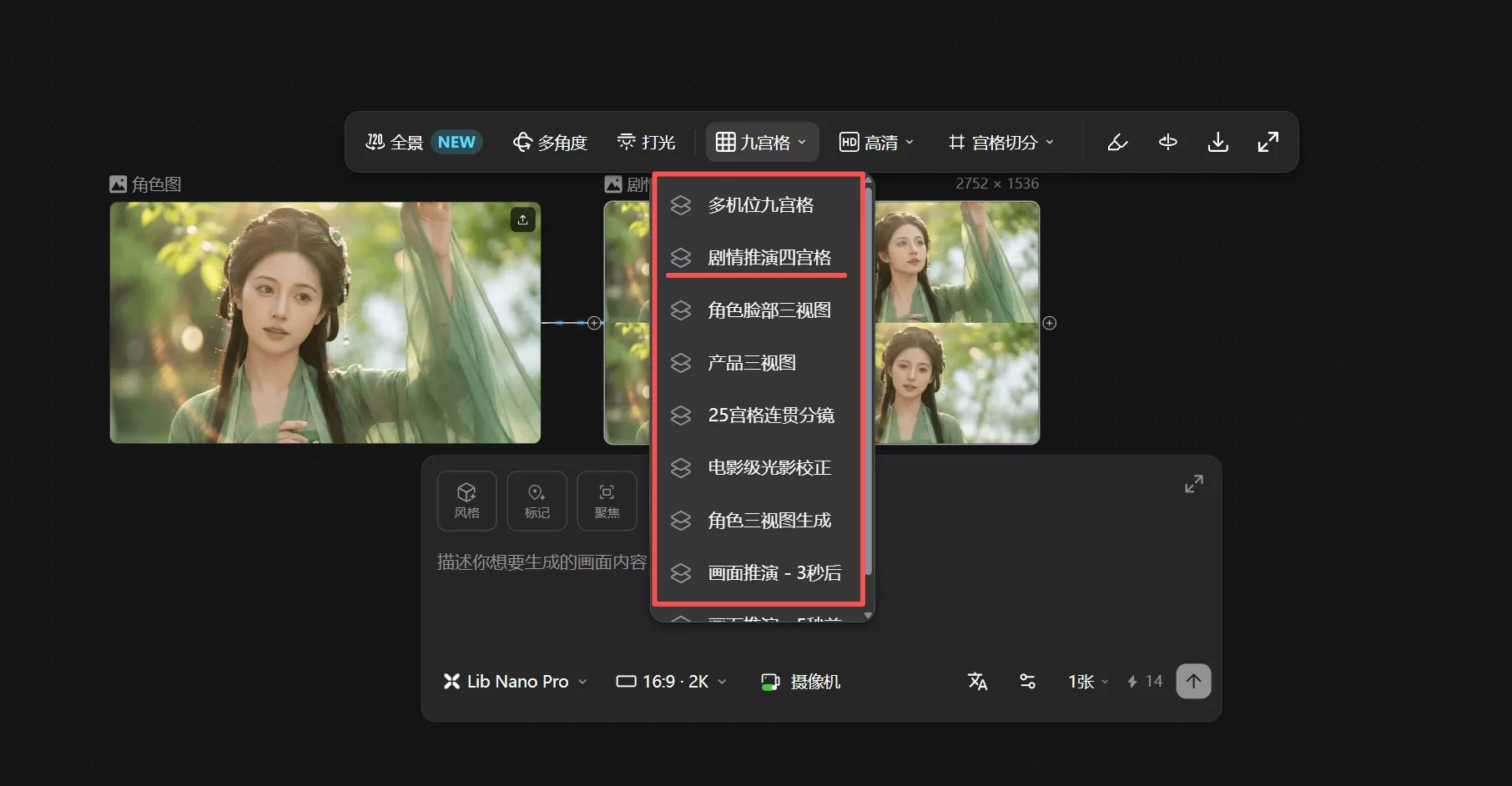Select 角色三视图生成 menu entry
The height and width of the screenshot is (786, 1512).
(759, 521)
